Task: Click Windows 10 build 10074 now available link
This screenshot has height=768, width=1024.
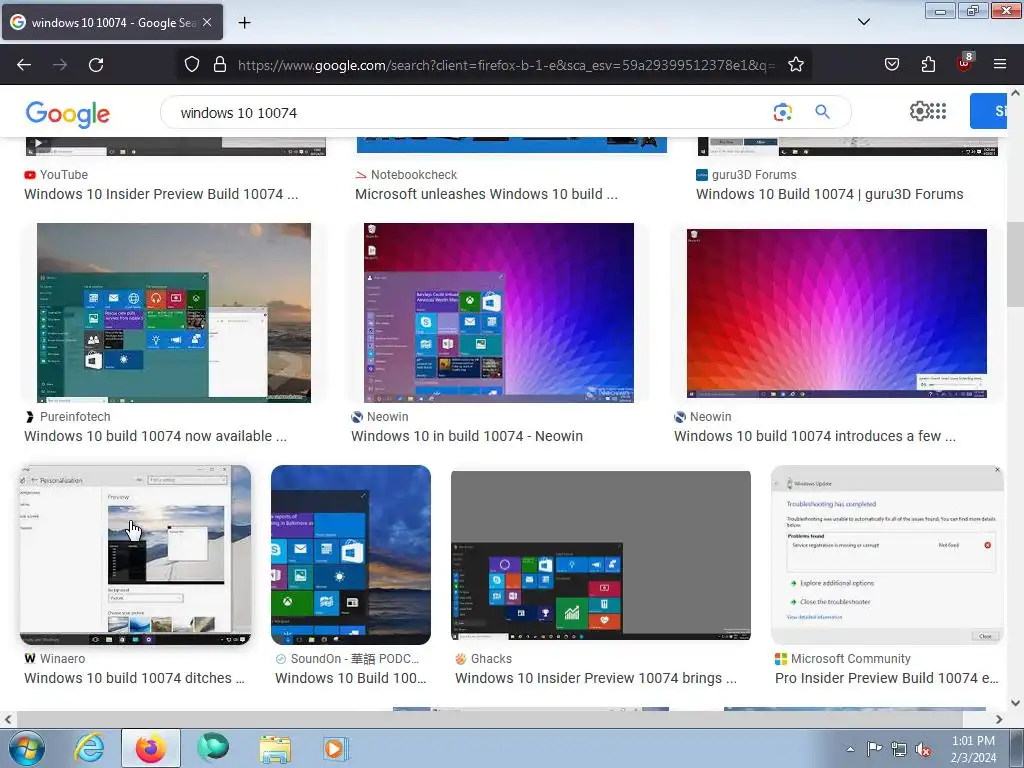Action: click(x=155, y=436)
